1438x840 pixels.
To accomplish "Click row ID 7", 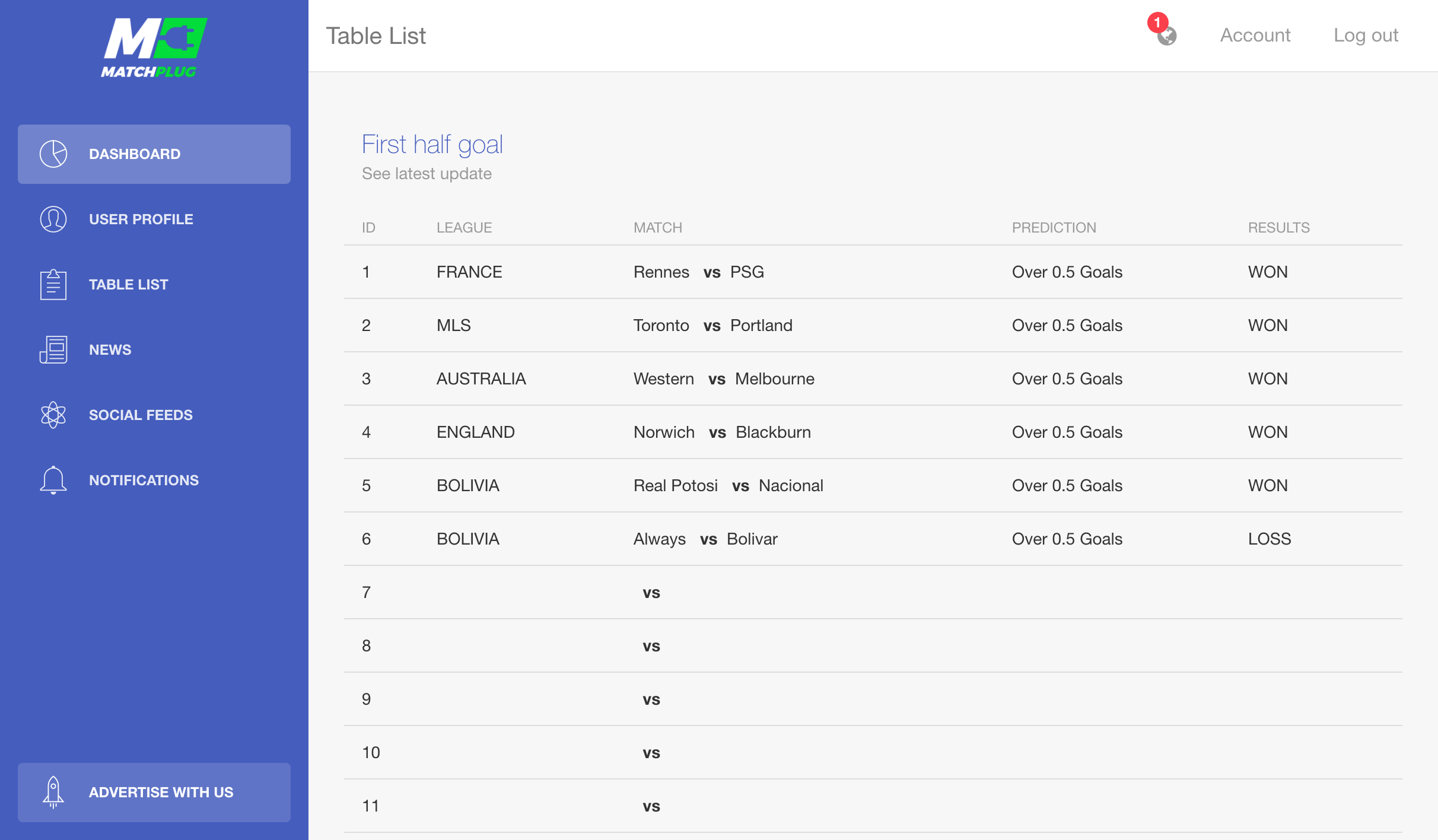I will 367,593.
